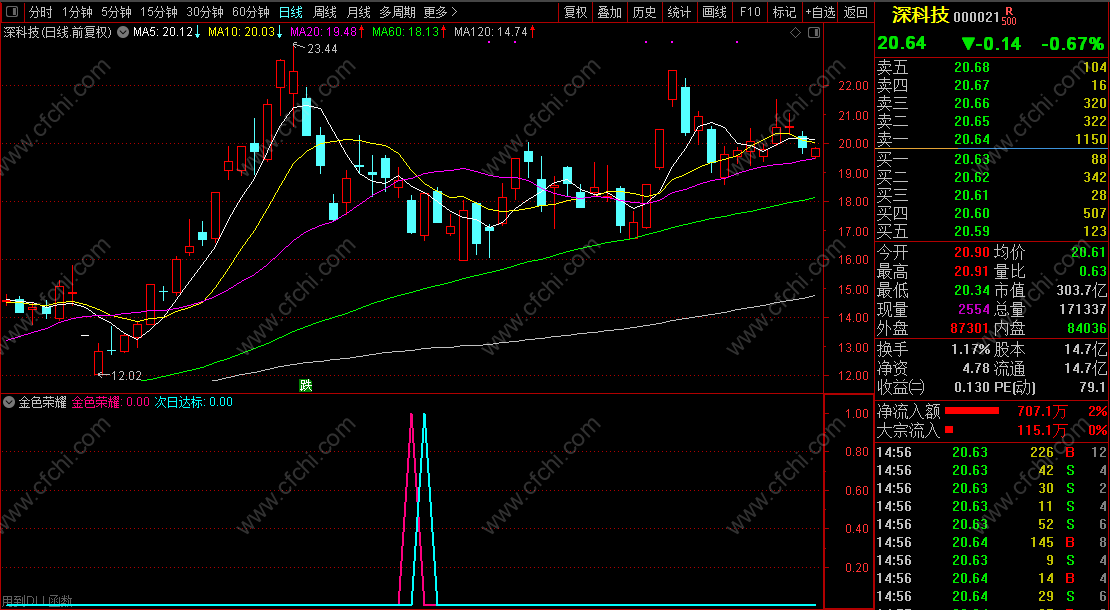
Task: Click the 最低 value 20.34
Action: tap(972, 291)
